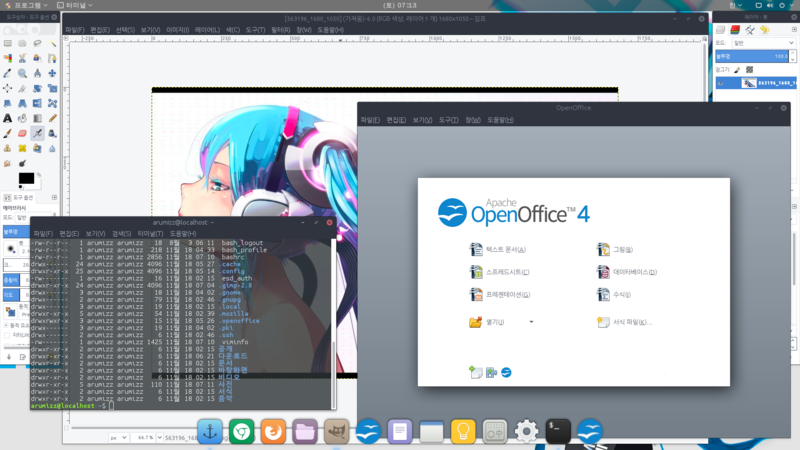Viewport: 800px width, 450px height.
Task: Create new Database in OpenOffice start center
Action: 627,272
